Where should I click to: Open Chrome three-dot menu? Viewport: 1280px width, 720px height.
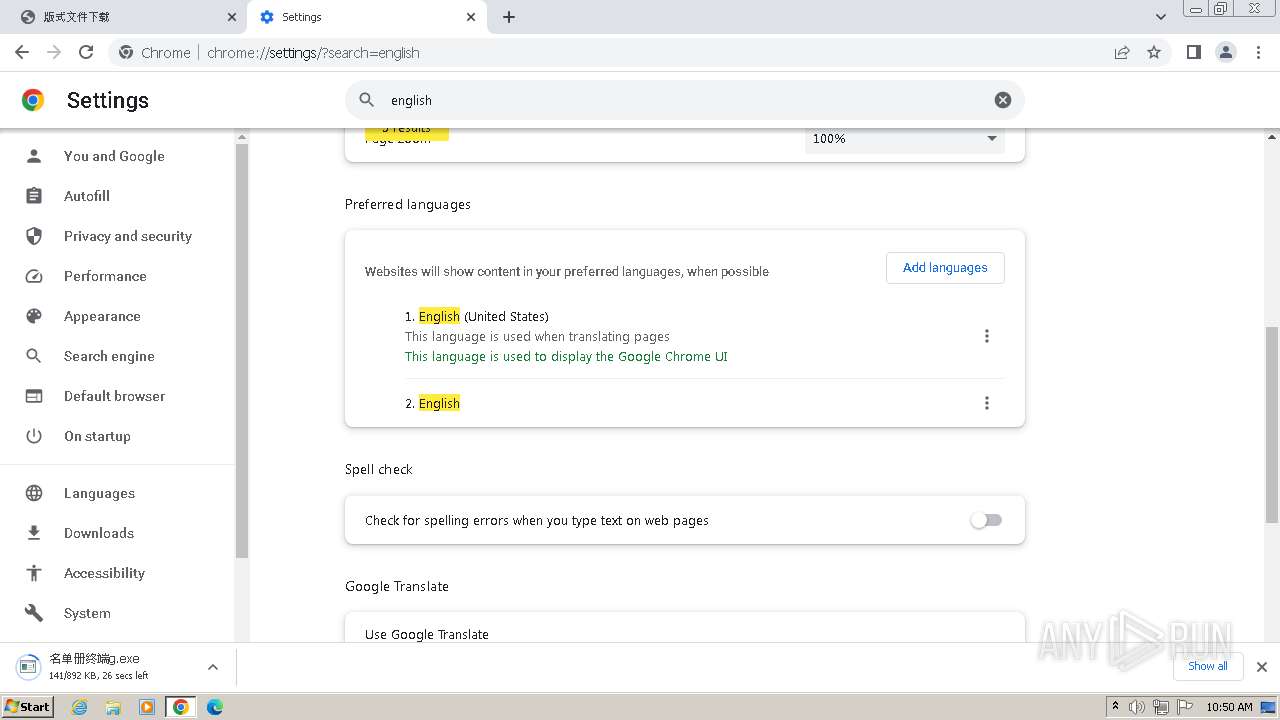point(1259,52)
